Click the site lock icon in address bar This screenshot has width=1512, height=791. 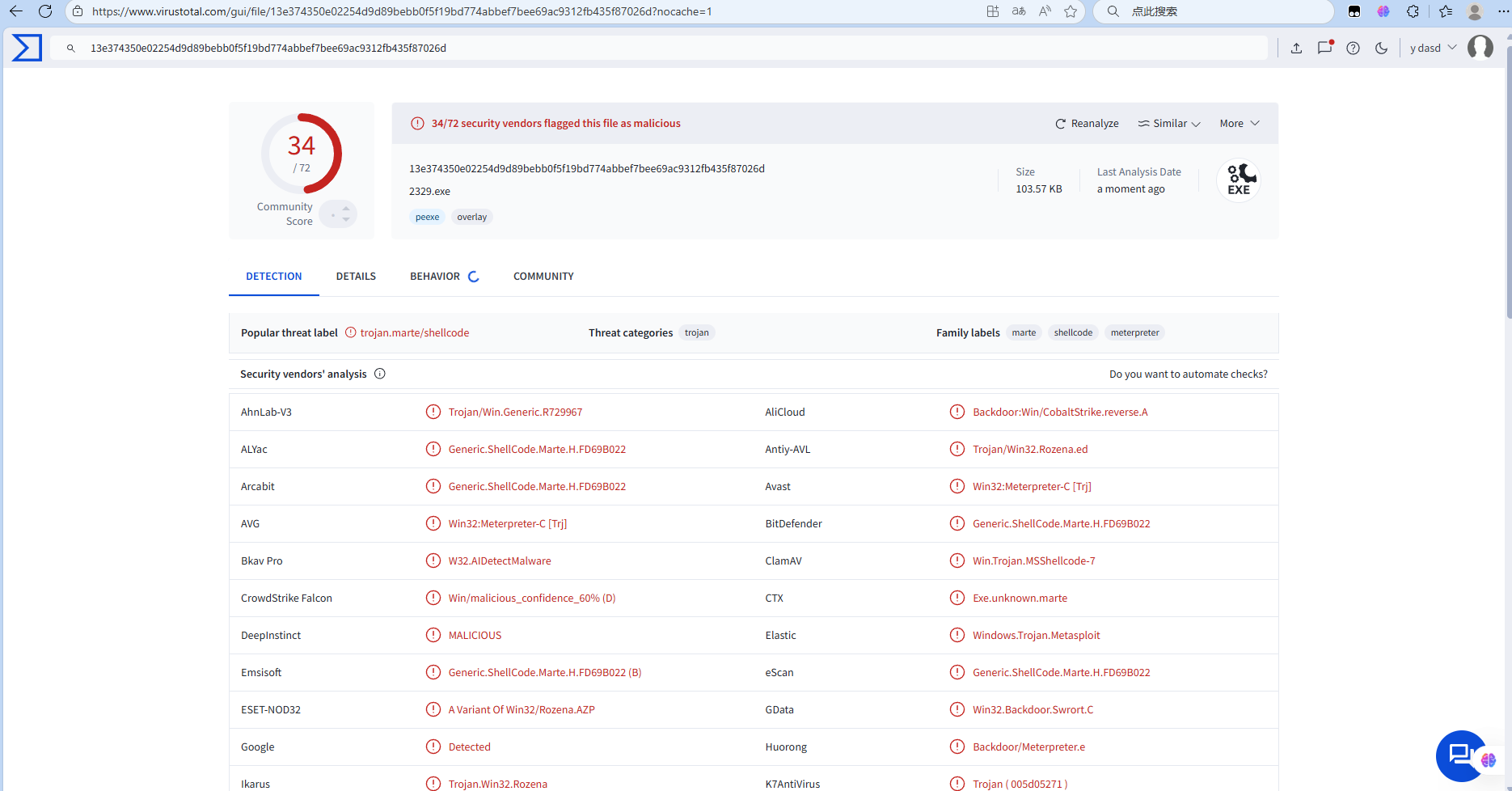tap(78, 11)
